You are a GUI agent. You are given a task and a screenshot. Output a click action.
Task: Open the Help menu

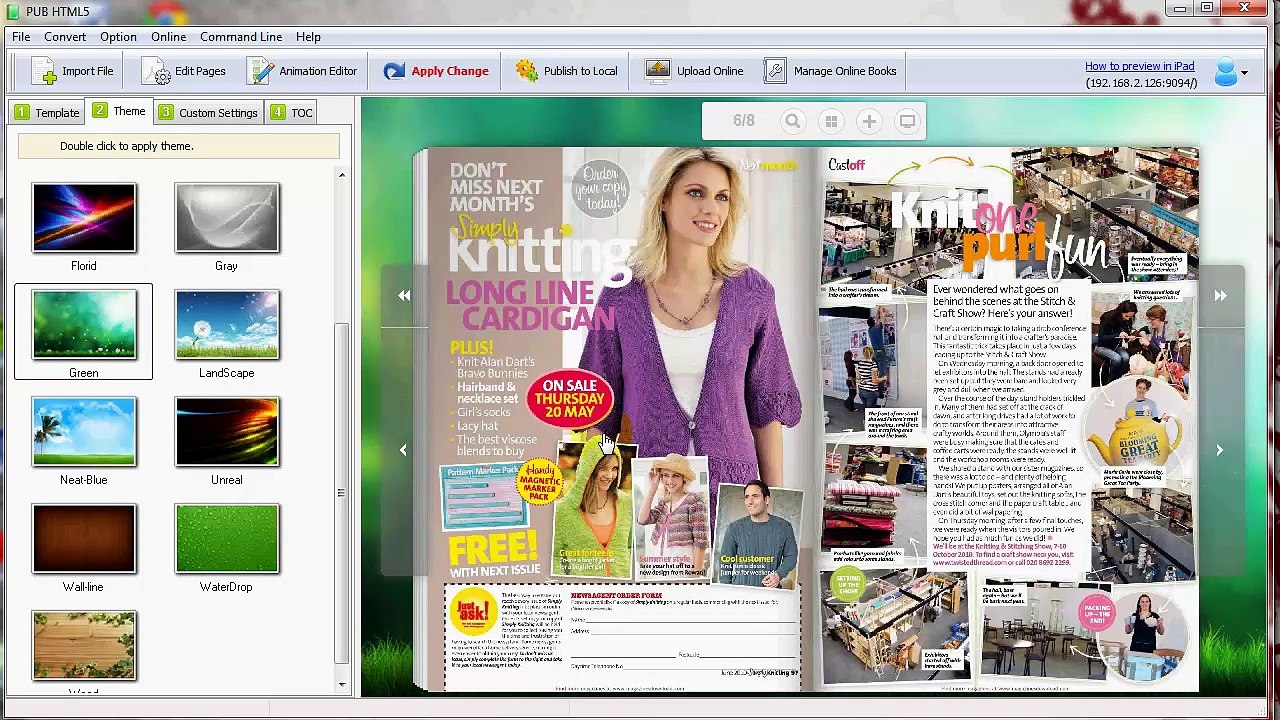(308, 37)
